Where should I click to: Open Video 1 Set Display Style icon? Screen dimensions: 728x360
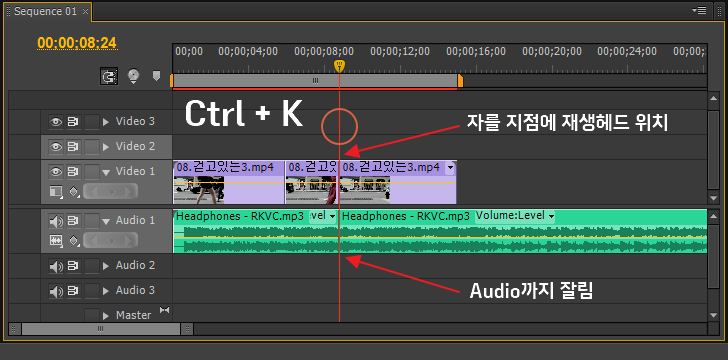click(56, 191)
